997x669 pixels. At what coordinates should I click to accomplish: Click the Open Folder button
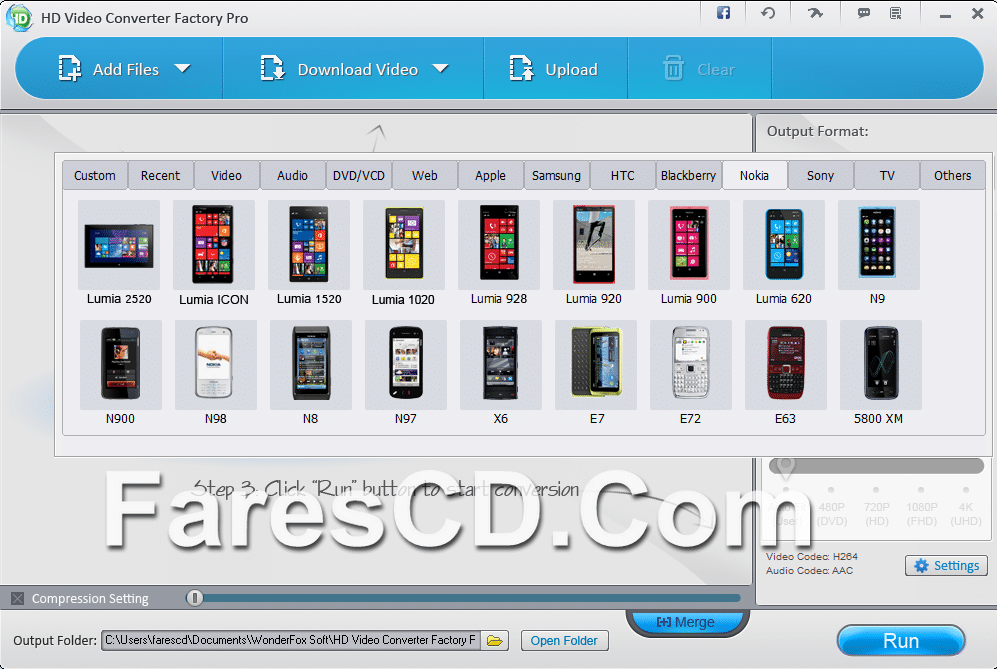pos(564,640)
